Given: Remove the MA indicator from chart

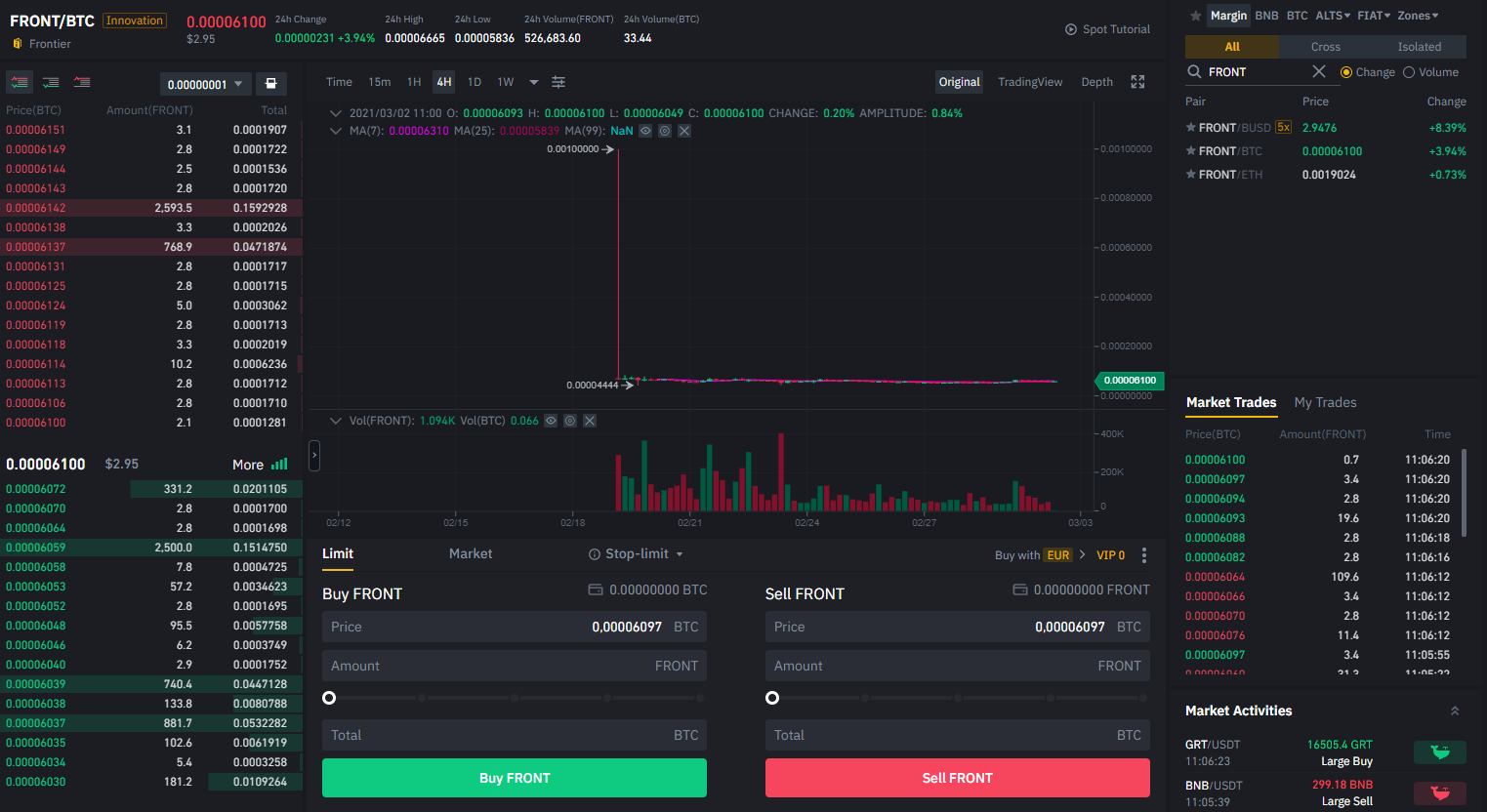Looking at the screenshot, I should click(684, 131).
